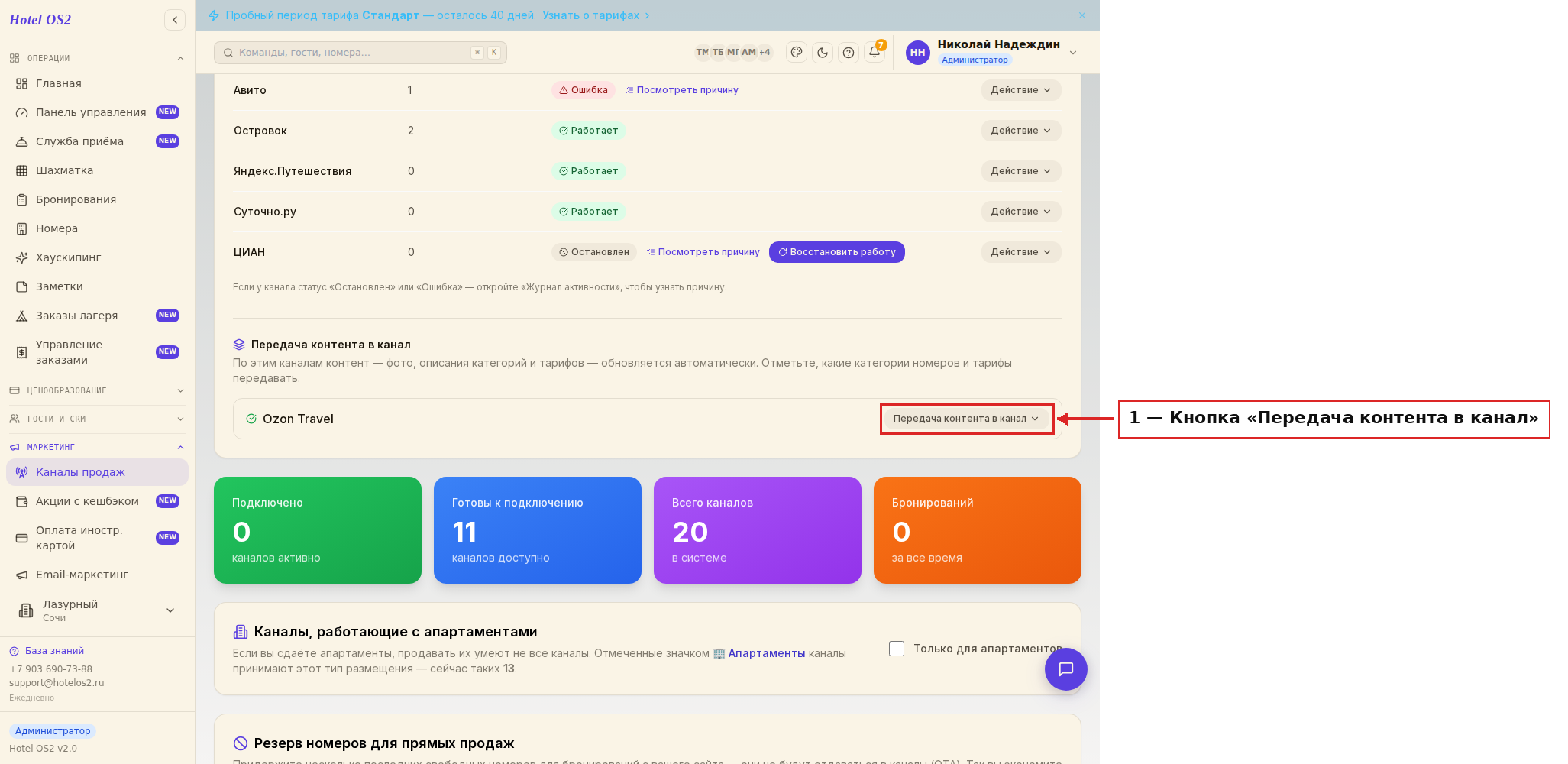
Task: Click 'Узнать о тарифах' link
Action: coord(590,15)
